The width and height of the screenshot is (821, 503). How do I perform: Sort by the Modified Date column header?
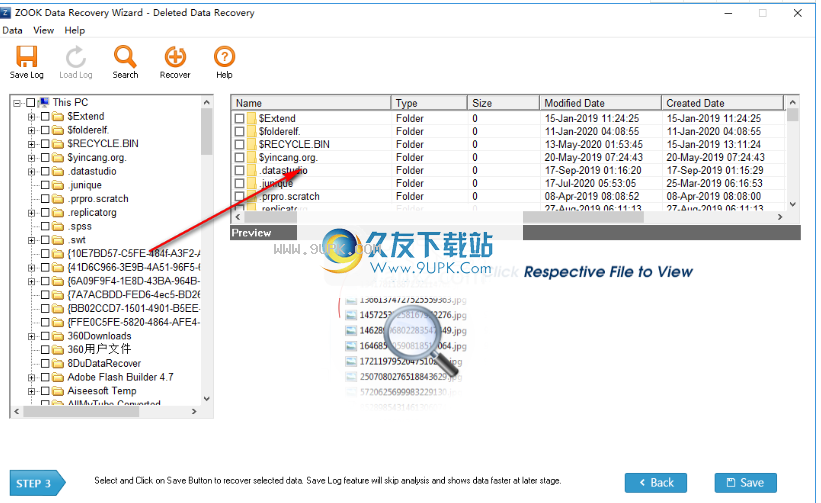[601, 103]
